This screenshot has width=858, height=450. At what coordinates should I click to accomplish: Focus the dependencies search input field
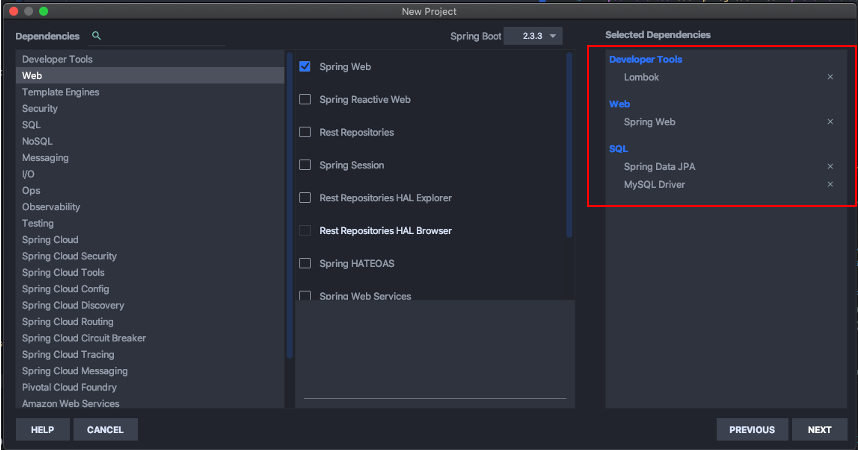[164, 36]
